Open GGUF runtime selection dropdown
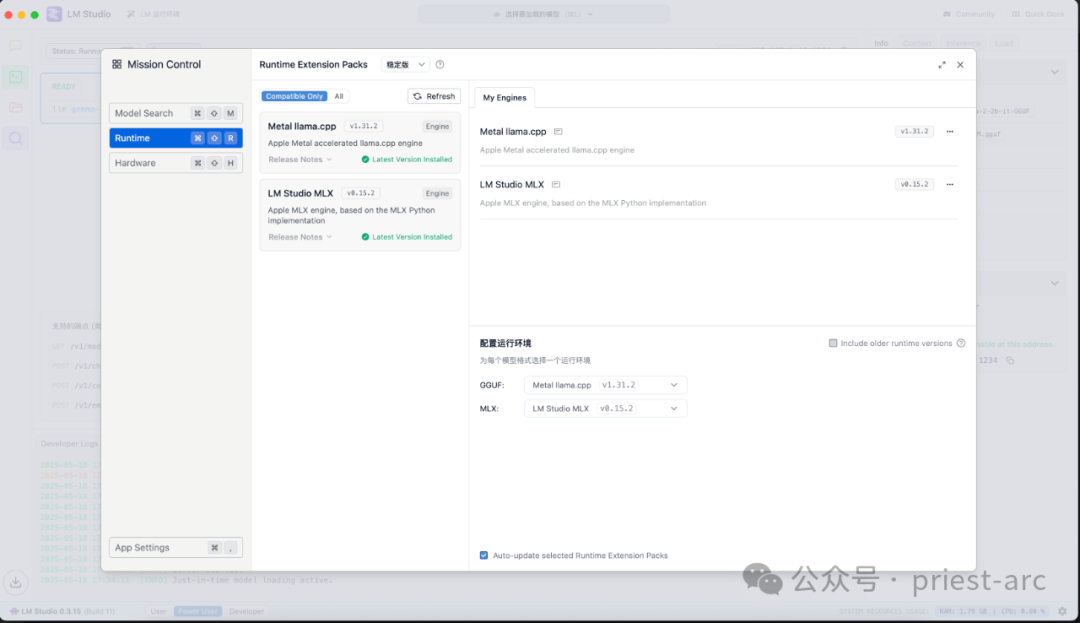Image resolution: width=1080 pixels, height=623 pixels. (605, 385)
